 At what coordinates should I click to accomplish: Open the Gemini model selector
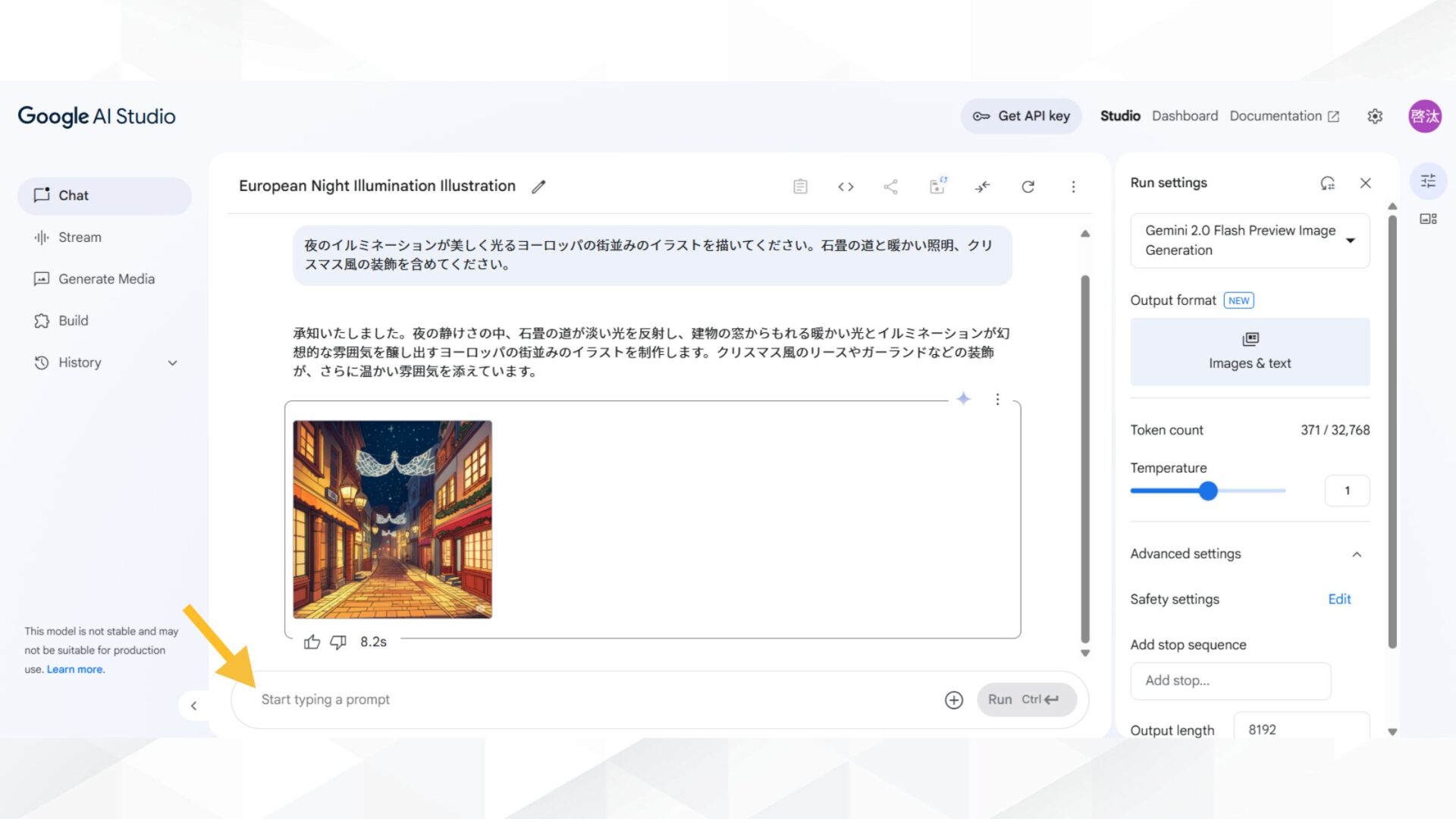point(1249,240)
